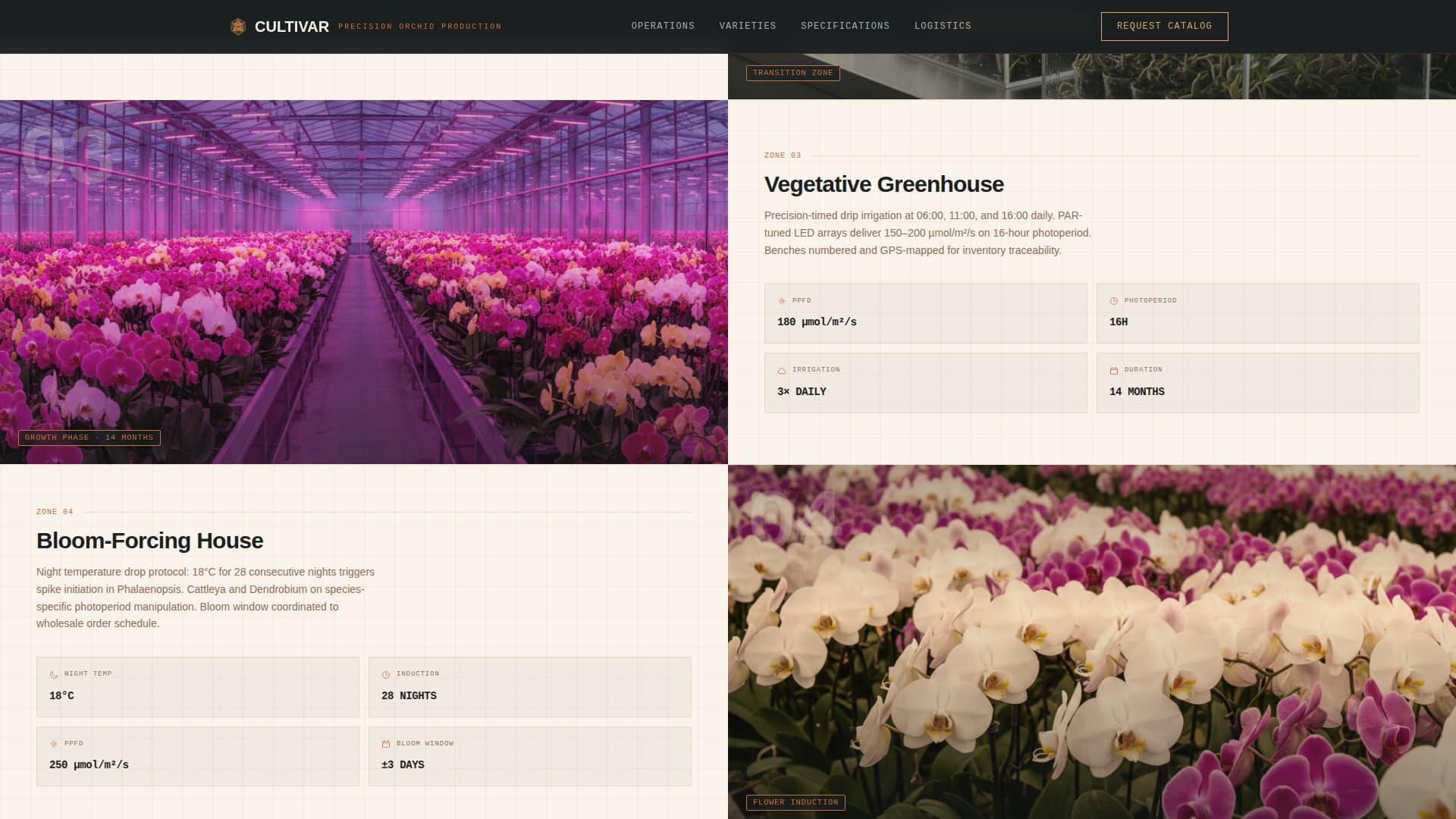The height and width of the screenshot is (819, 1456).
Task: Select the GROWTH PHASE · 14 MONTHS badge
Action: [89, 438]
